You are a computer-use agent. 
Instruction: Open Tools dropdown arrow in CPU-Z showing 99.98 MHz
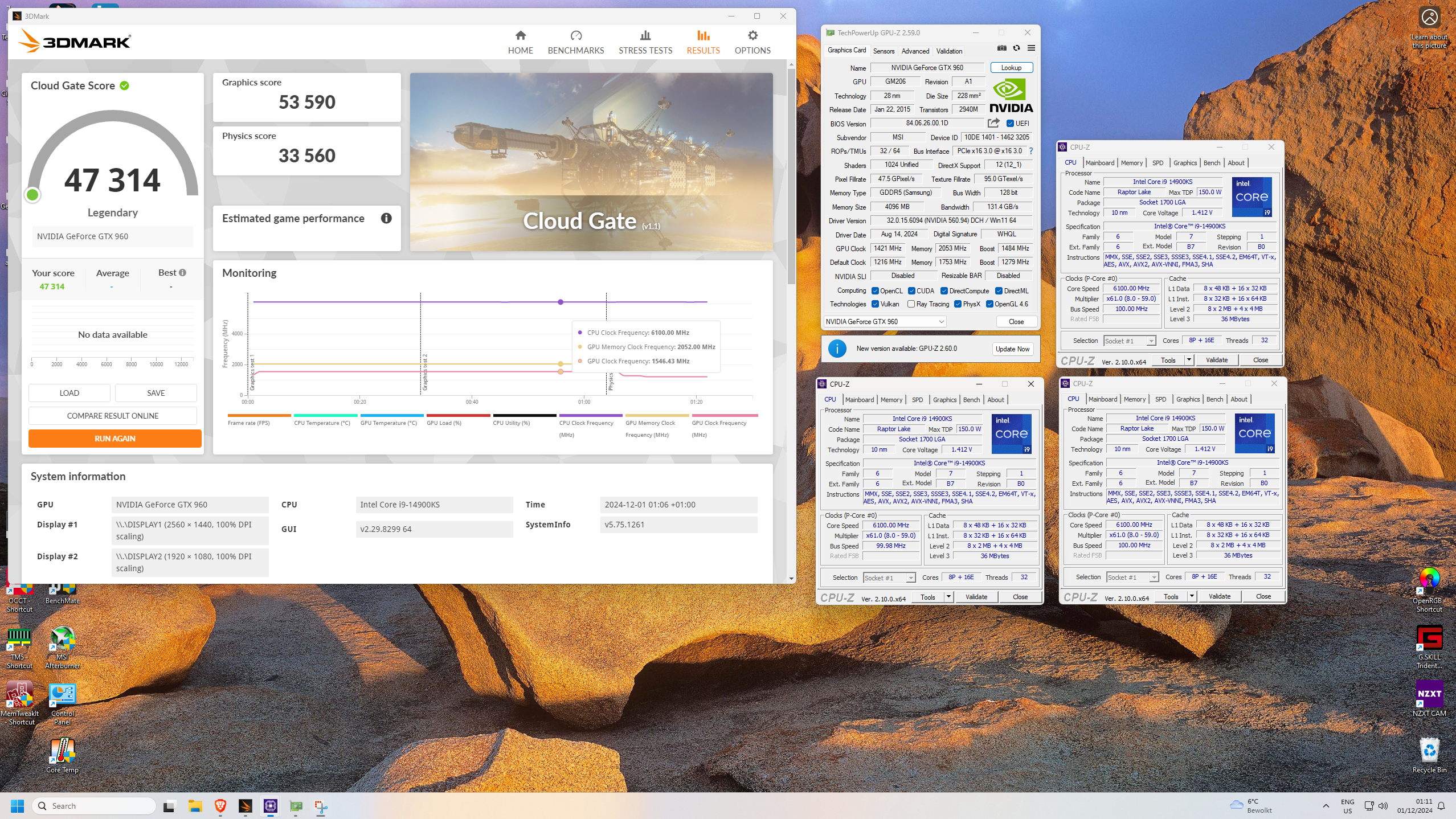coord(948,597)
